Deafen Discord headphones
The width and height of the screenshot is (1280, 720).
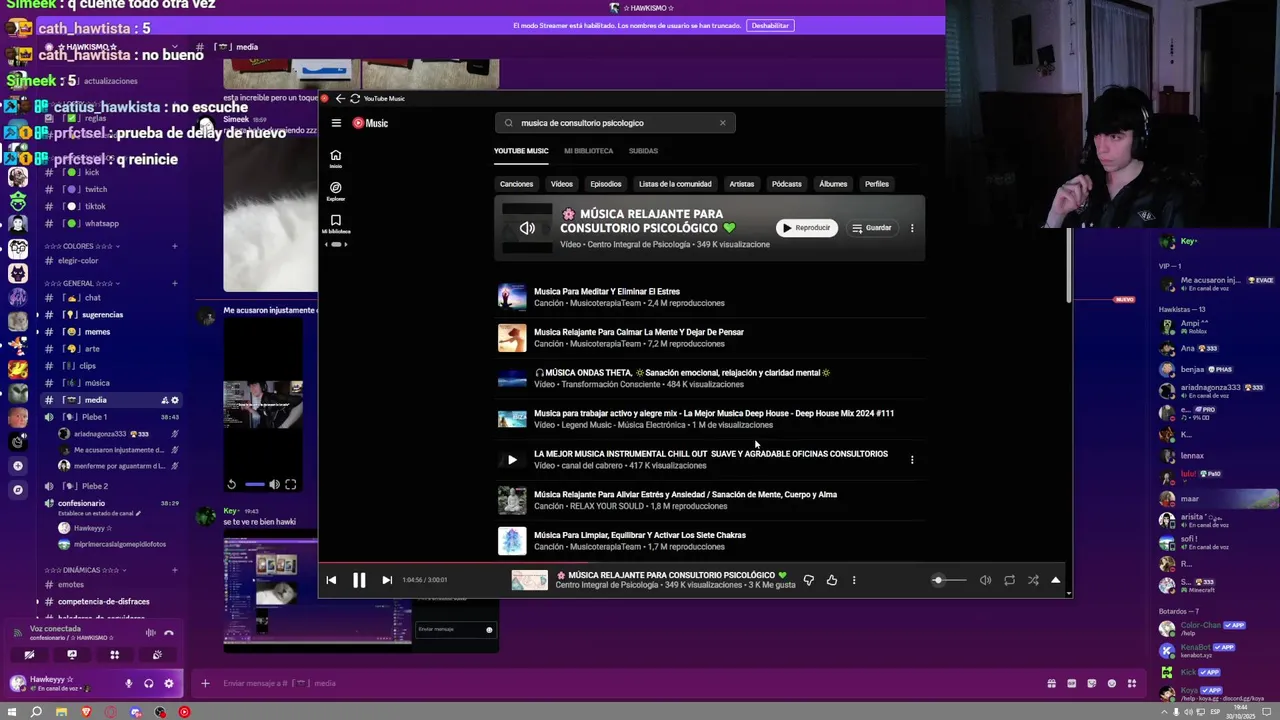click(x=148, y=684)
